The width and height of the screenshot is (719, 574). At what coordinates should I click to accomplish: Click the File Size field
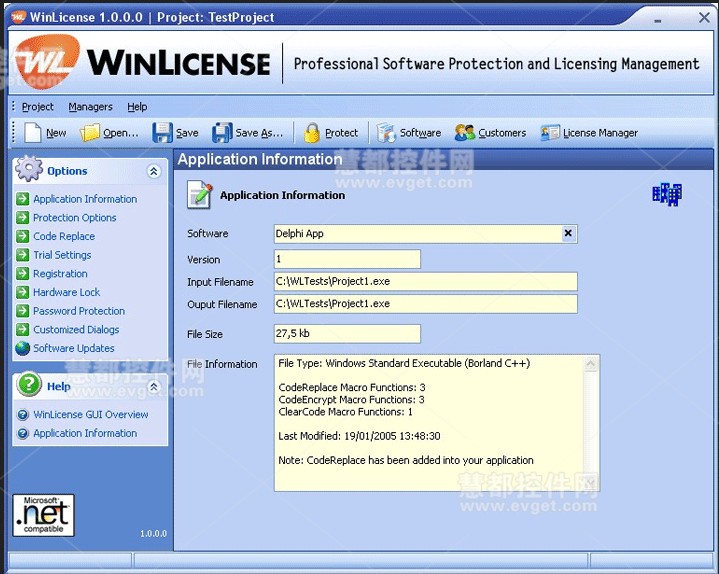(x=347, y=334)
